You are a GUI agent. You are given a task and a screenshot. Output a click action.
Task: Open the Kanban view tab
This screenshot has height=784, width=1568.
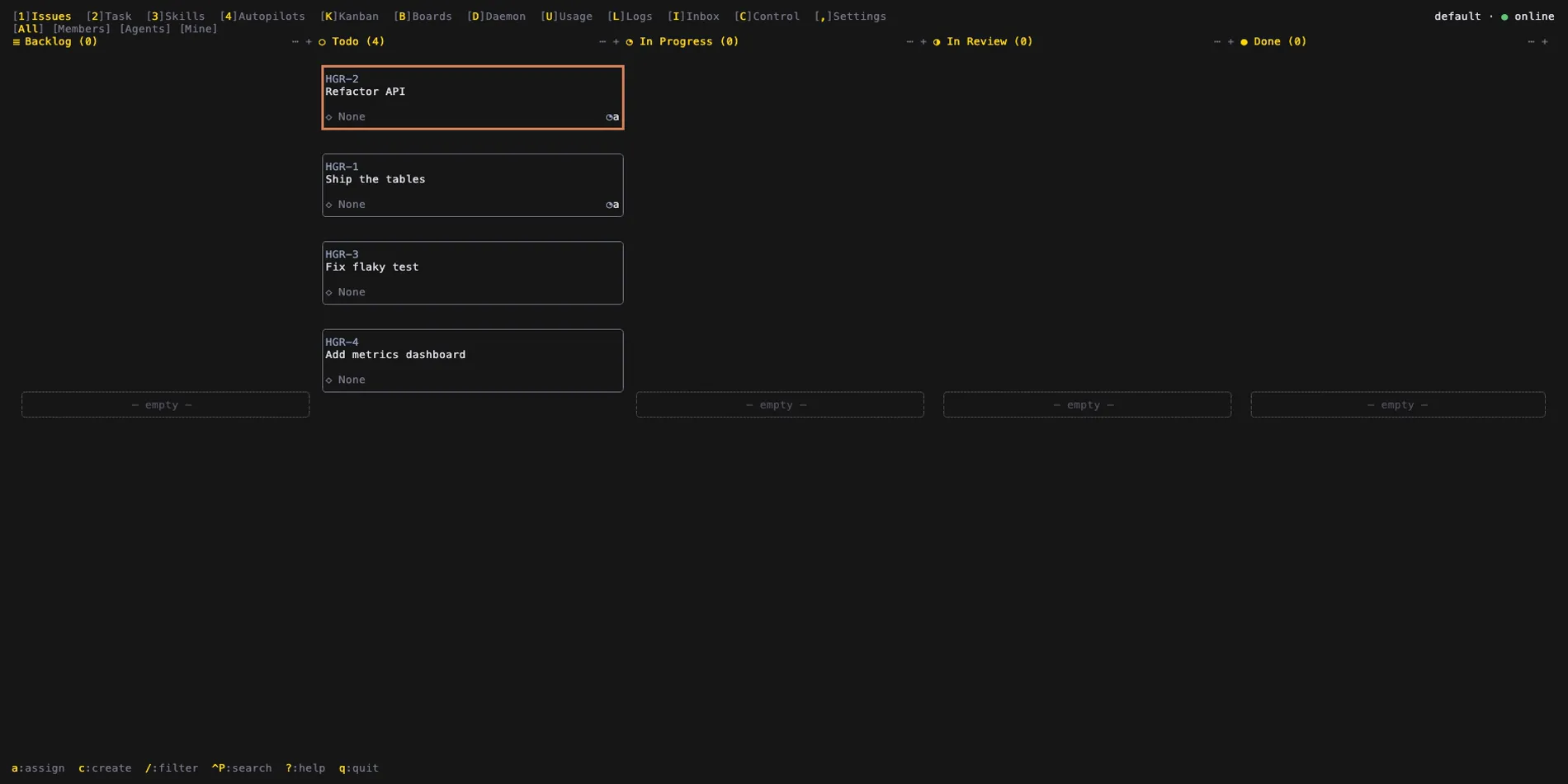[x=350, y=17]
